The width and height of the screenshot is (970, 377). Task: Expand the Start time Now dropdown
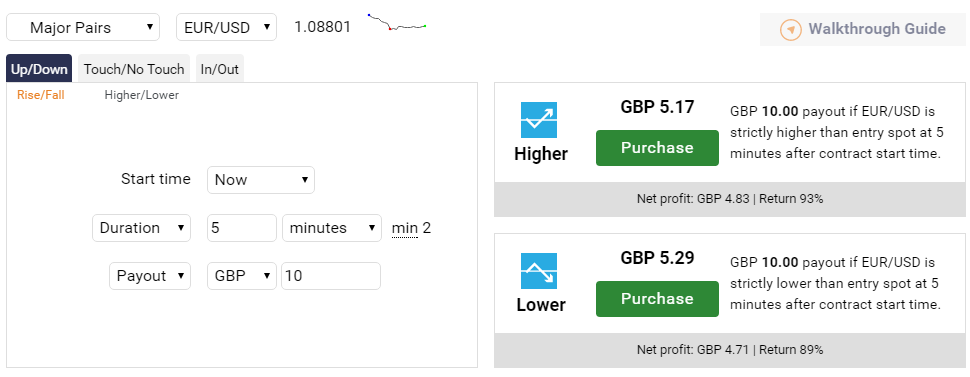tap(261, 180)
